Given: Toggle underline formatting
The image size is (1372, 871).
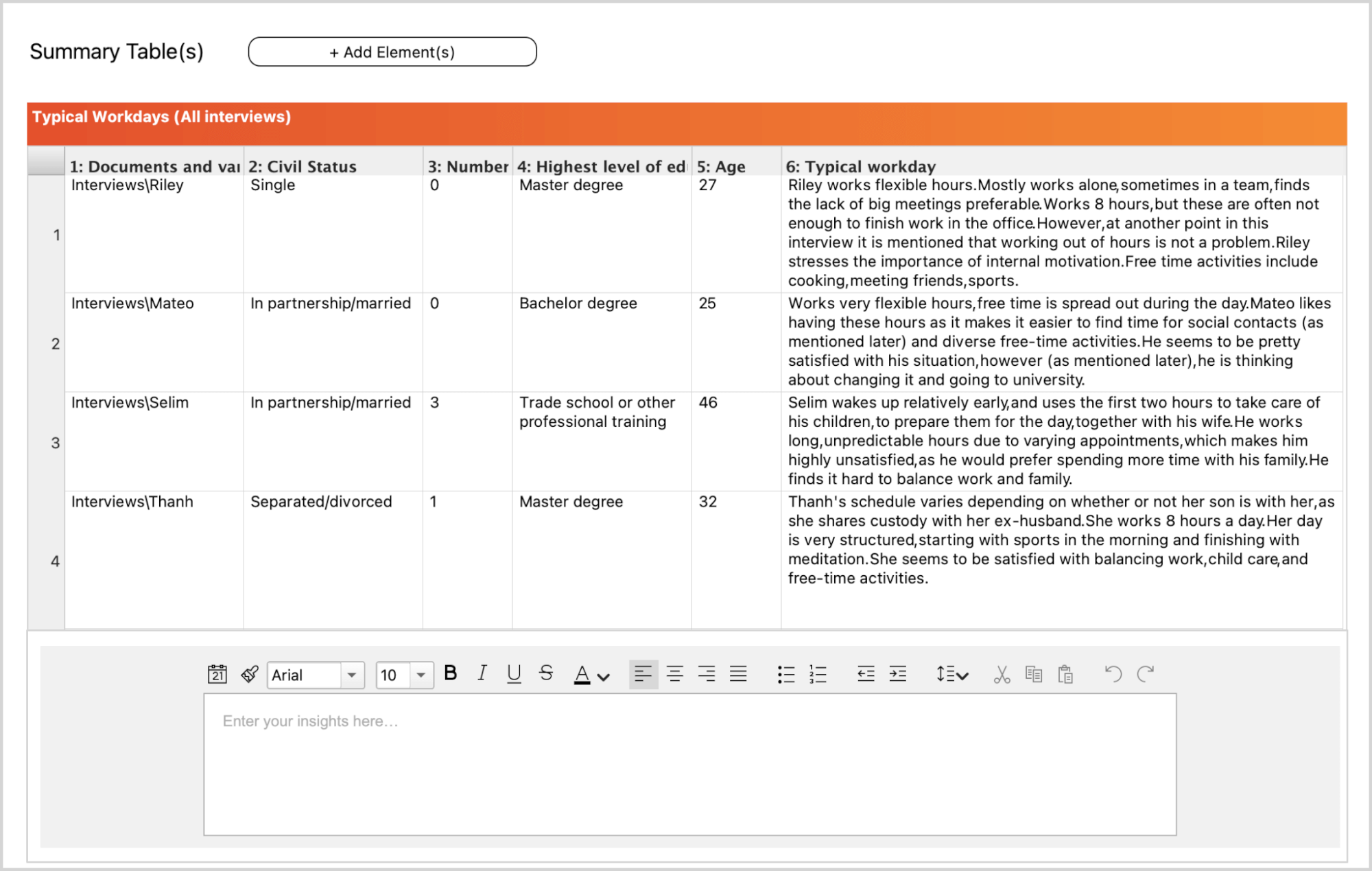Looking at the screenshot, I should (514, 673).
